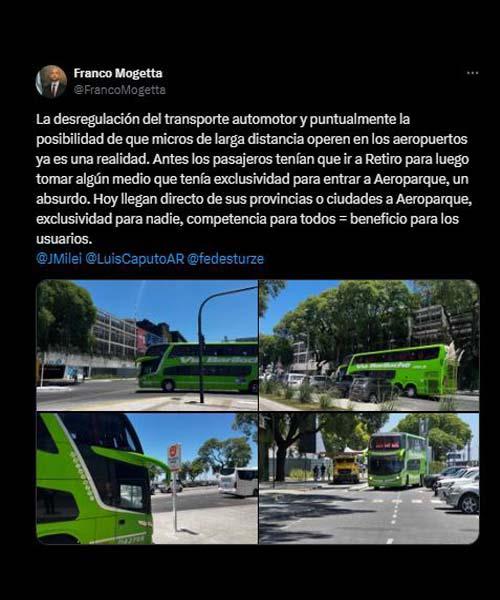Click the yellow truck beside the green bus
This screenshot has width=500, height=600.
click(346, 468)
